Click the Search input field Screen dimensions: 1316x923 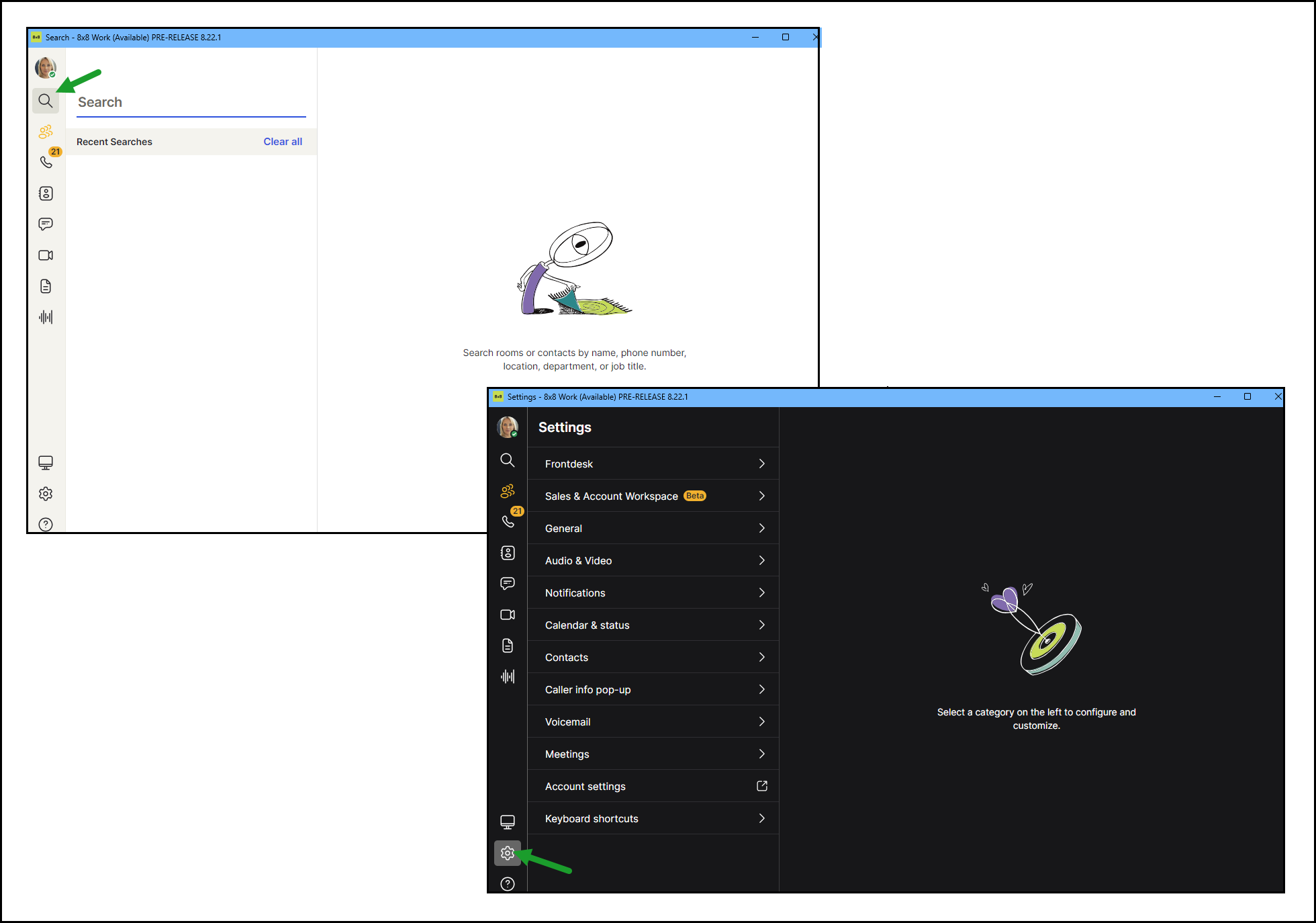tap(191, 103)
